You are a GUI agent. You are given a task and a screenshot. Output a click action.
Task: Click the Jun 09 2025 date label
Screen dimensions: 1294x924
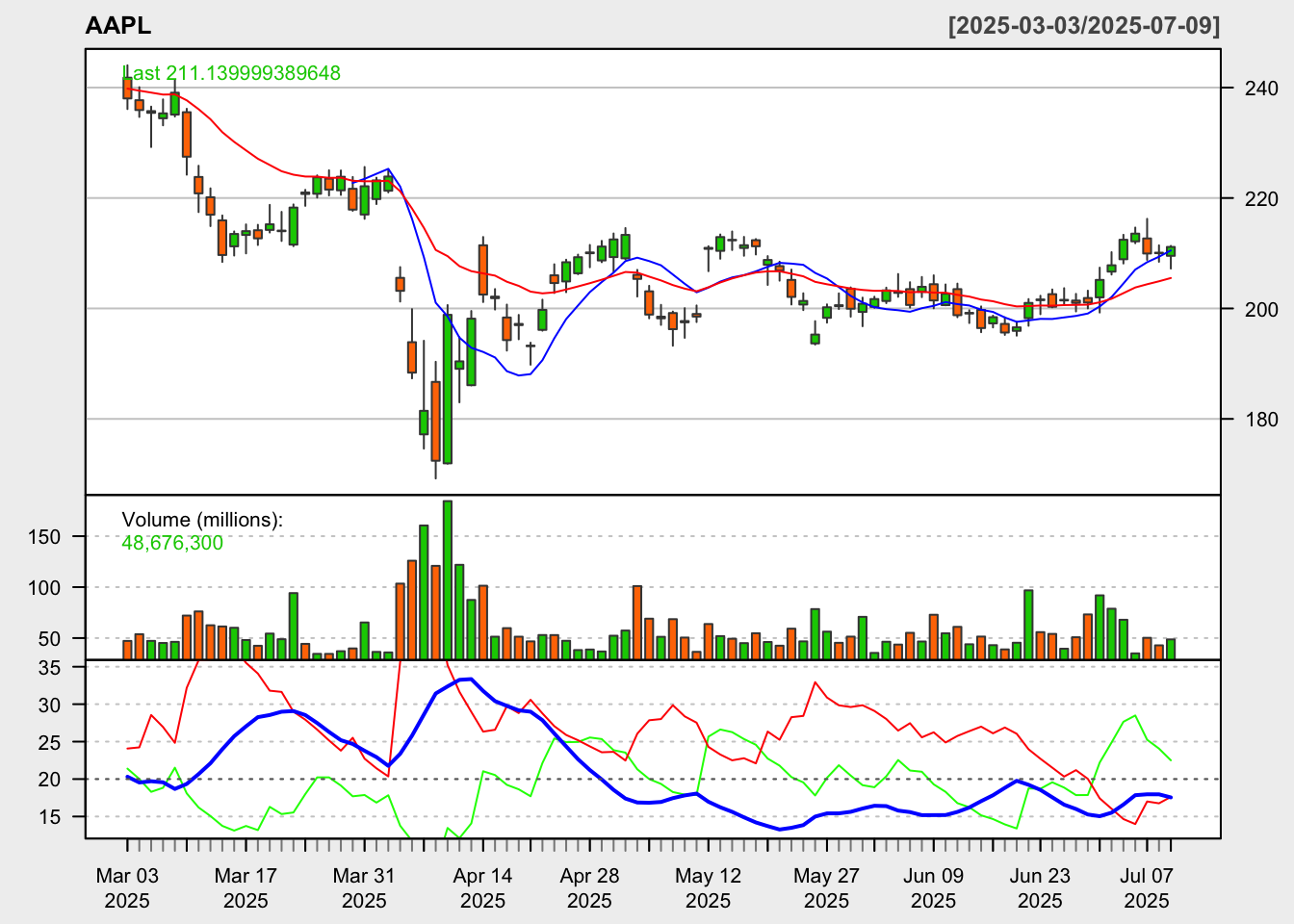pos(933,888)
